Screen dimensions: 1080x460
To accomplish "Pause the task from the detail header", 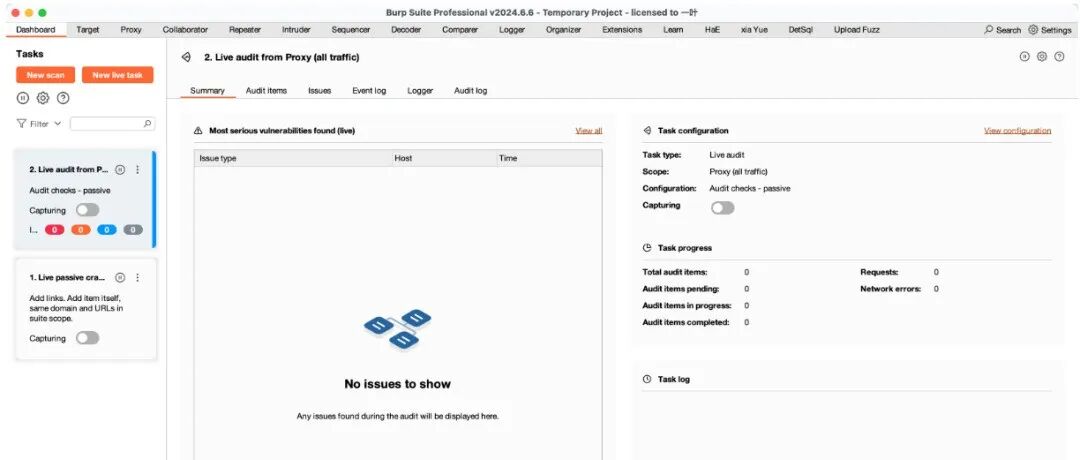I will click(x=1024, y=56).
